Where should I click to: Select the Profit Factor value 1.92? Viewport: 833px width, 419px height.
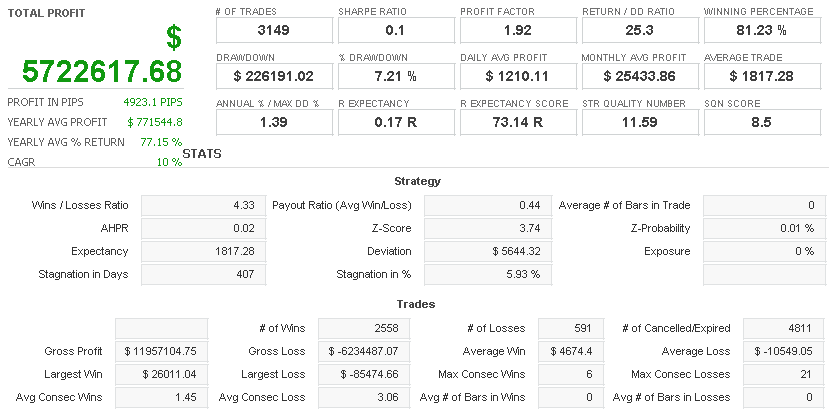click(517, 29)
